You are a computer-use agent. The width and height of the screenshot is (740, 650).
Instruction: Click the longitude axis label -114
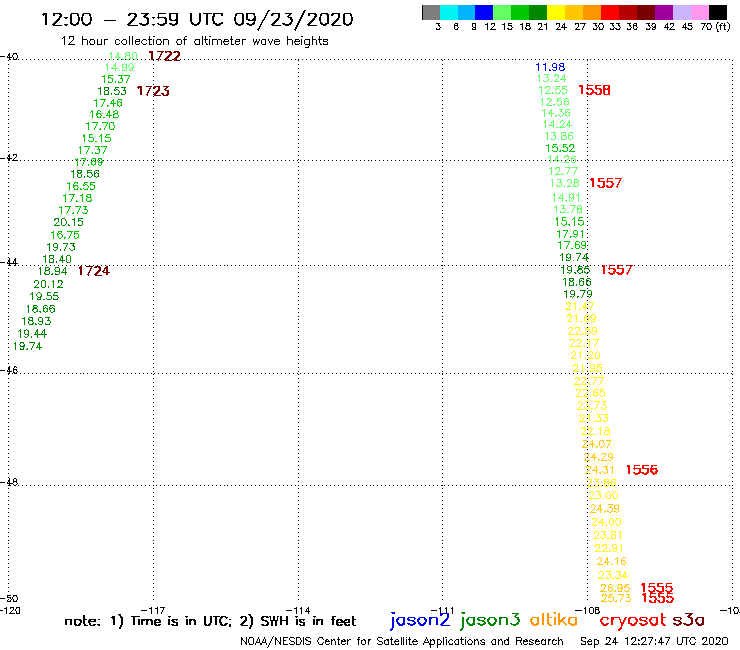[x=298, y=610]
